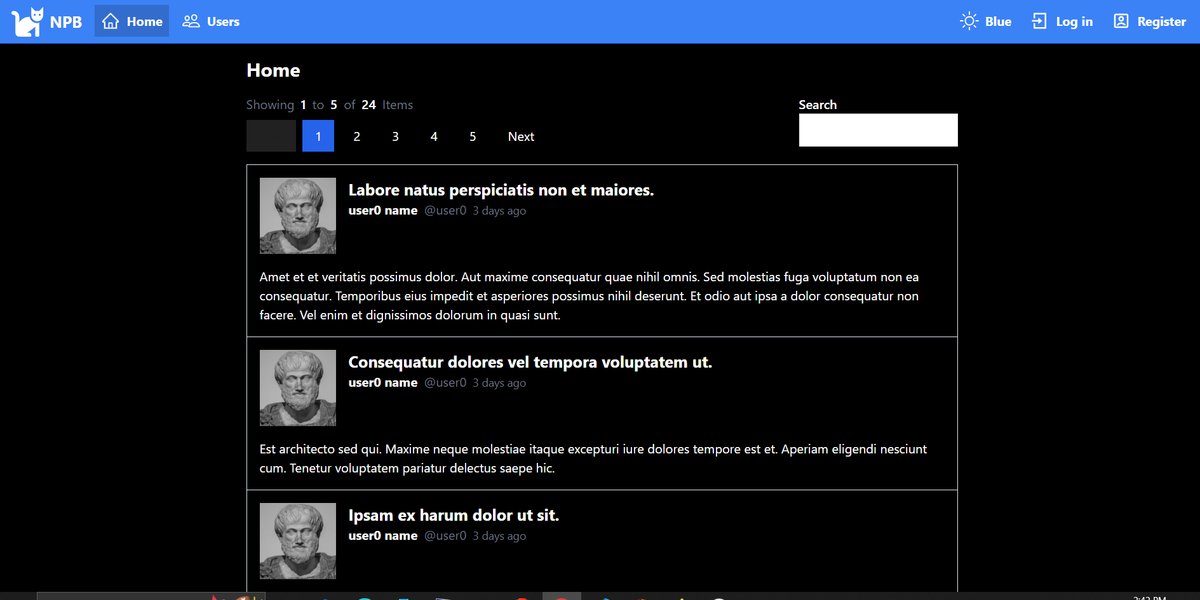Focus the Search input field
This screenshot has height=600, width=1200.
[878, 130]
